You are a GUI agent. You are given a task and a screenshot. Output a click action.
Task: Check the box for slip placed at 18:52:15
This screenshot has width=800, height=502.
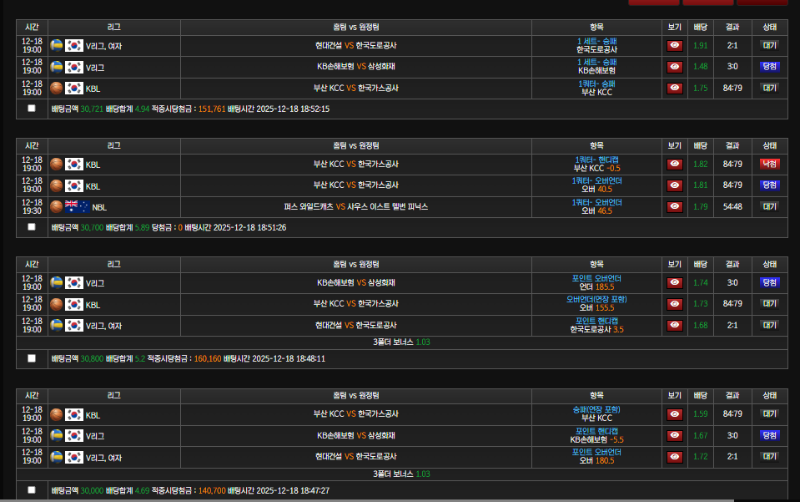(31, 108)
